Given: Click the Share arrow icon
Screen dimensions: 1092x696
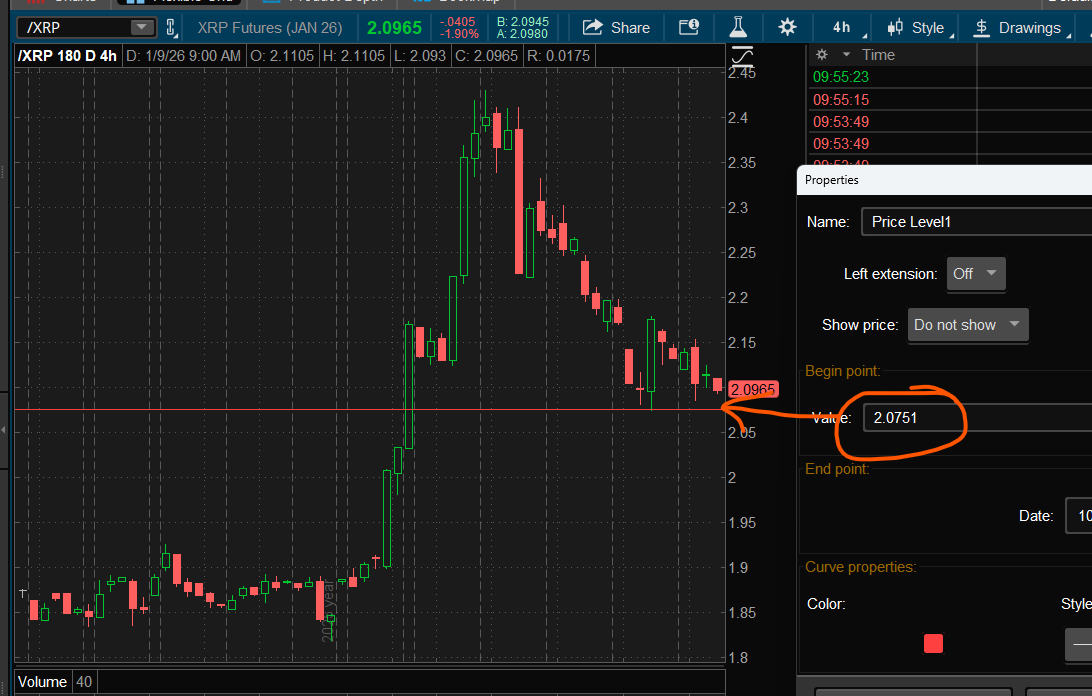Looking at the screenshot, I should [x=592, y=27].
